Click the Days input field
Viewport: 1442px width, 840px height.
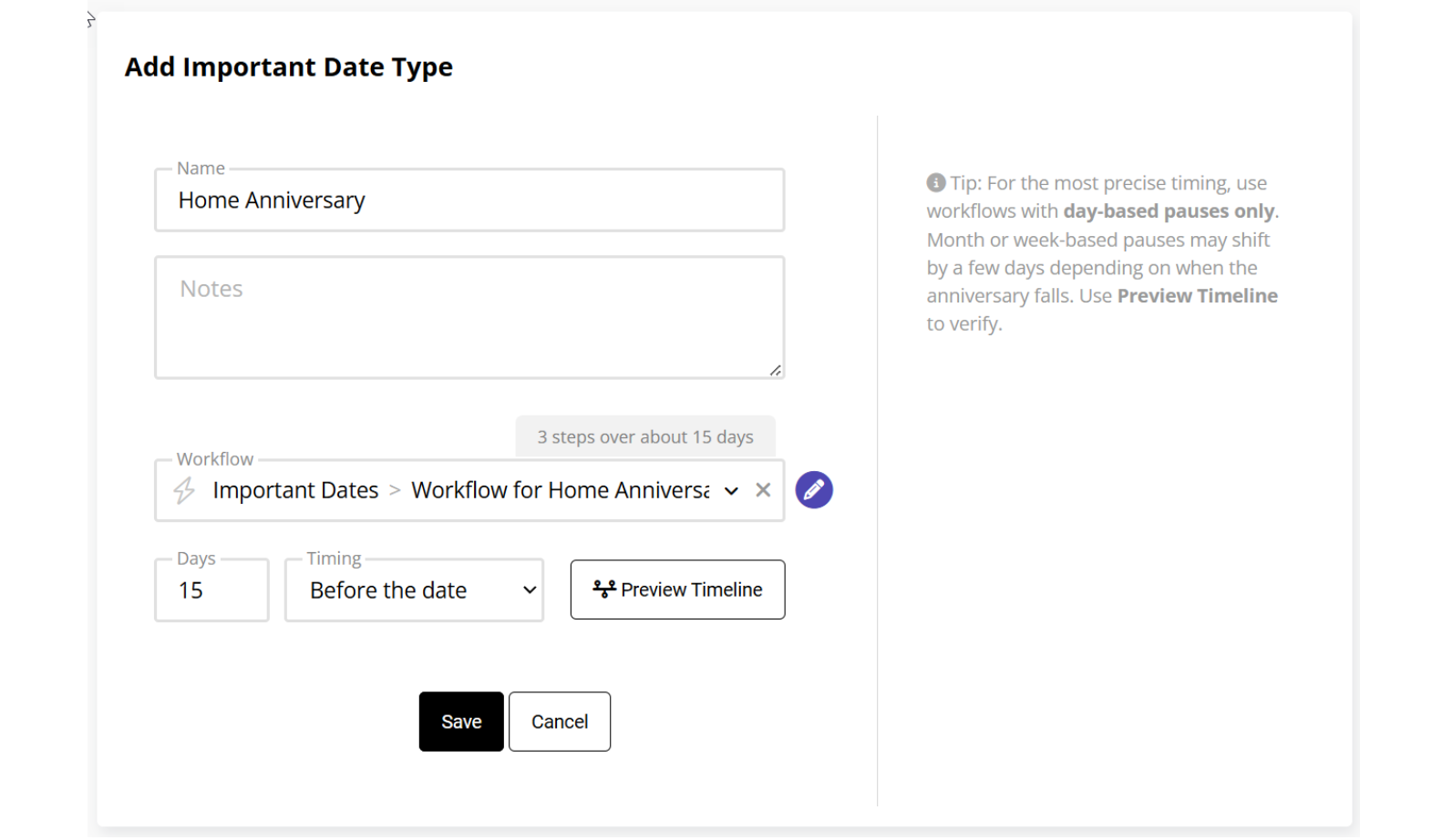(211, 590)
